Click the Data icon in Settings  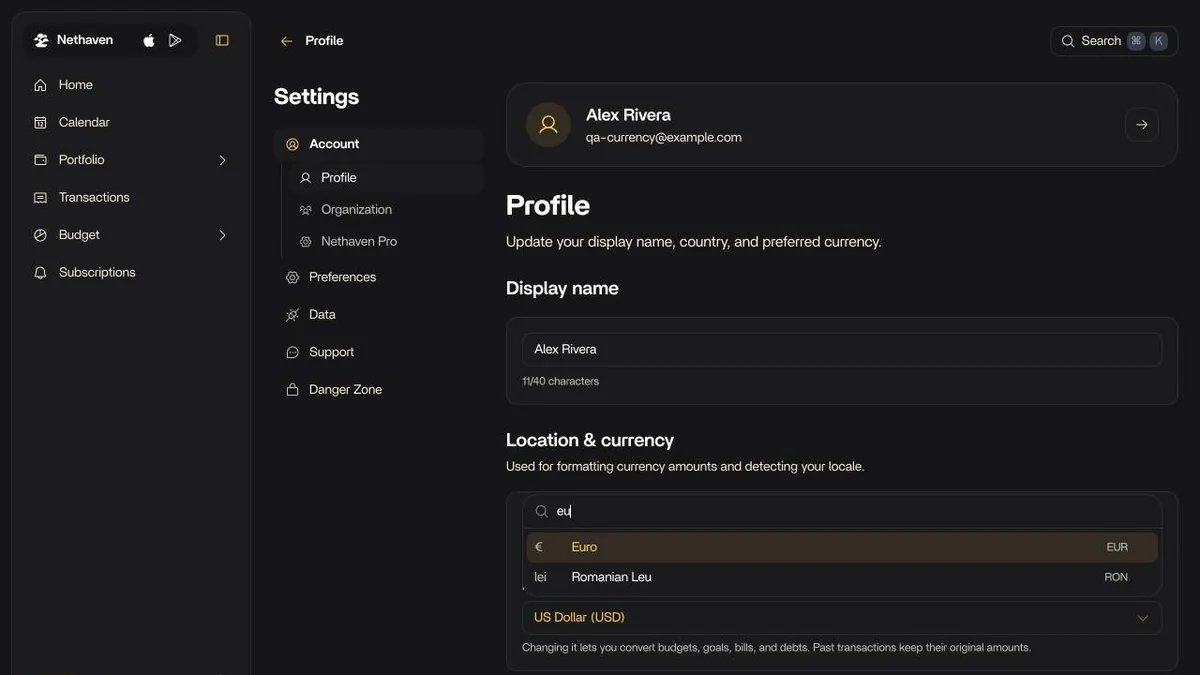[x=292, y=315]
